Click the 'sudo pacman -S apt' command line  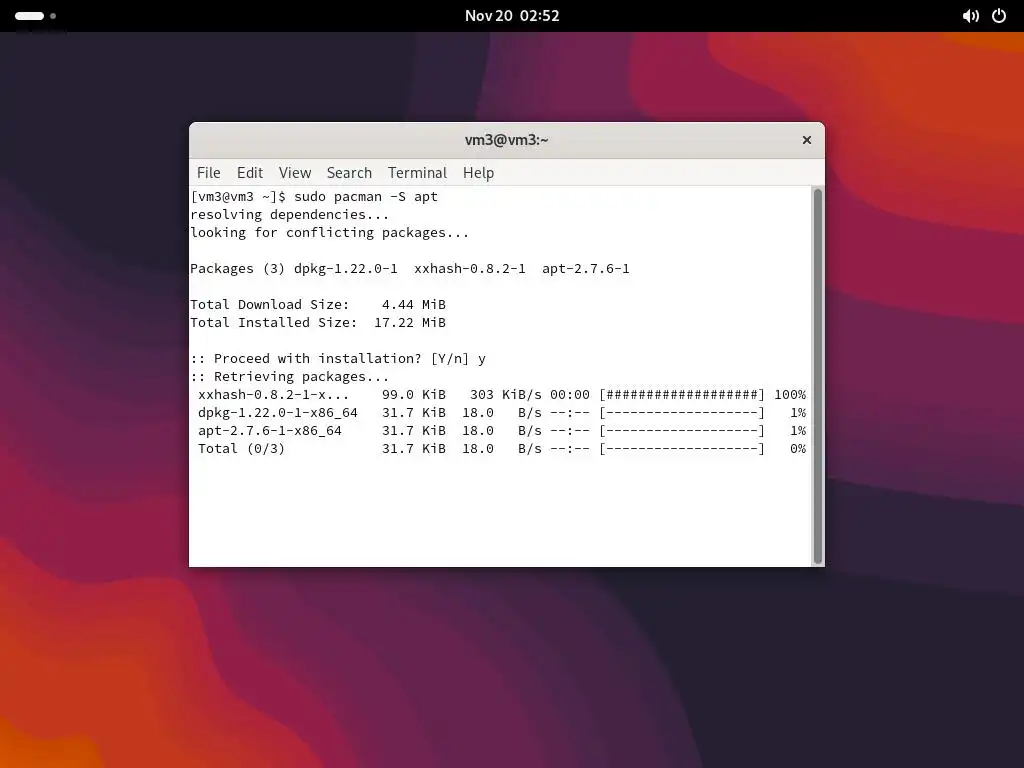click(366, 197)
